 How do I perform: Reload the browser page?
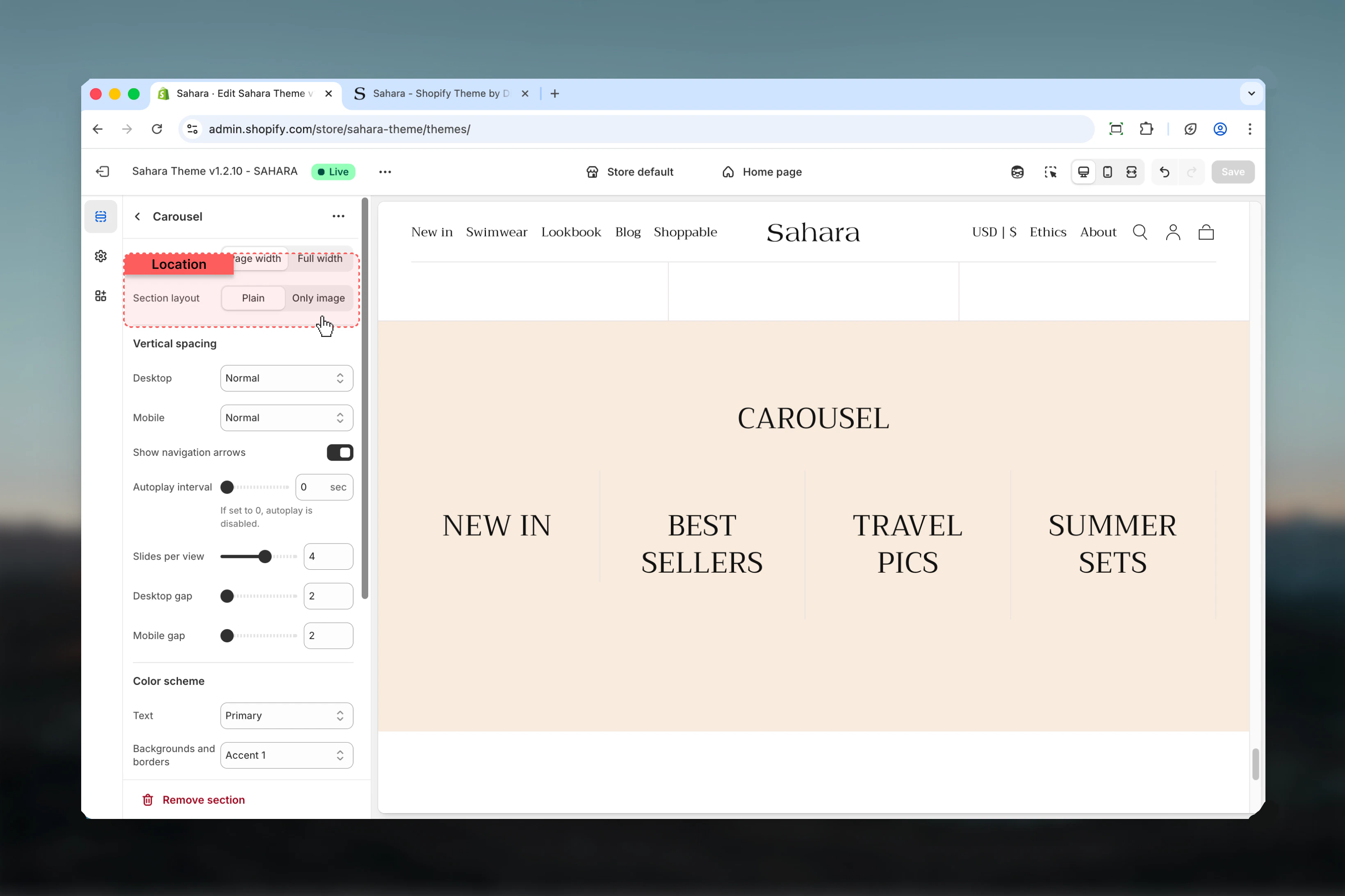click(x=157, y=129)
